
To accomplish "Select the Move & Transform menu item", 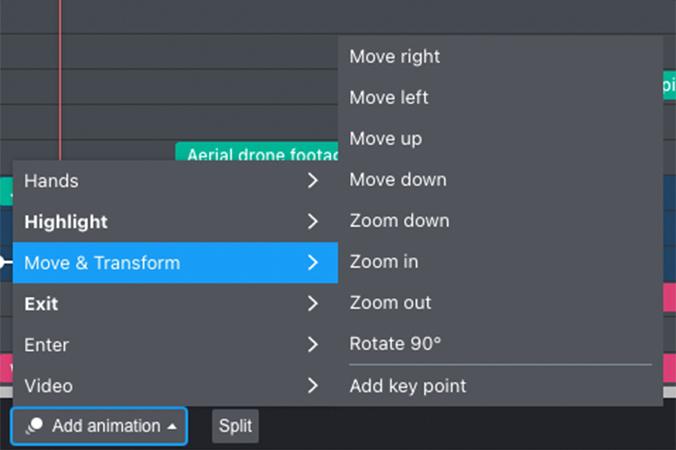I will pyautogui.click(x=175, y=262).
